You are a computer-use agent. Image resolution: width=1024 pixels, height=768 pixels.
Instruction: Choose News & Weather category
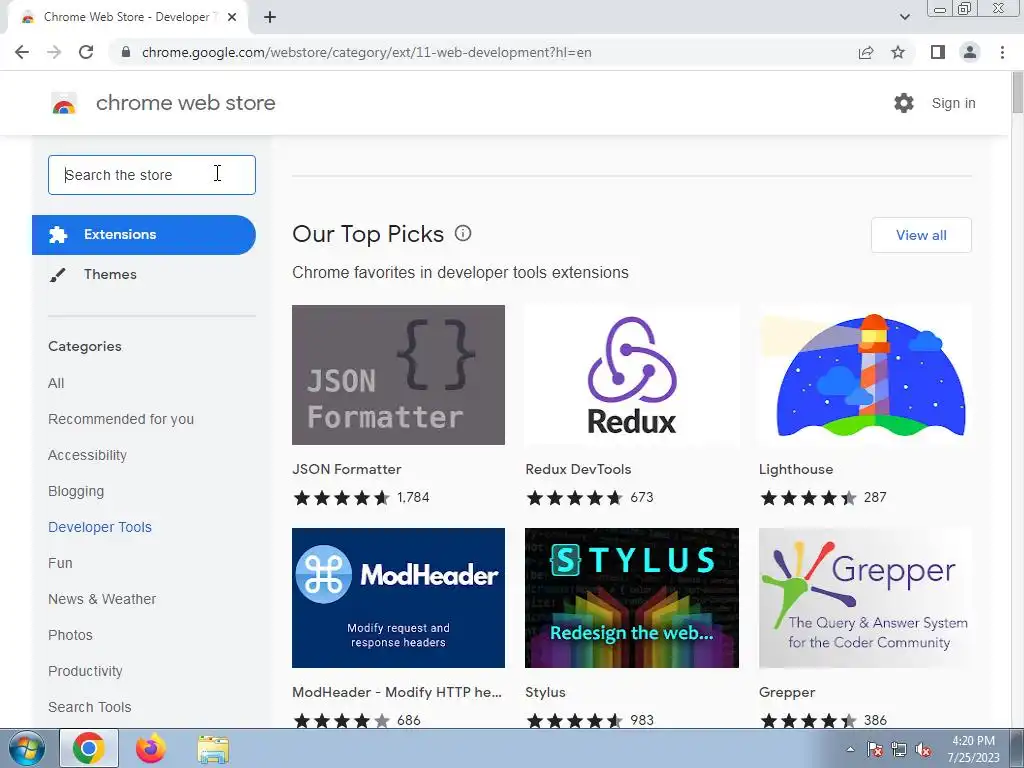(102, 599)
